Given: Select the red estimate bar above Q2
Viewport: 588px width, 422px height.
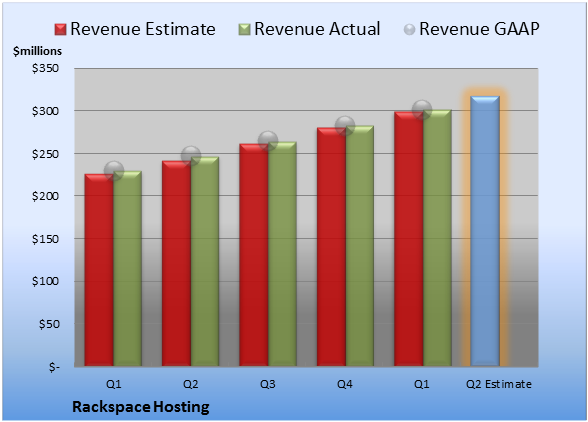Looking at the screenshot, I should point(176,263).
